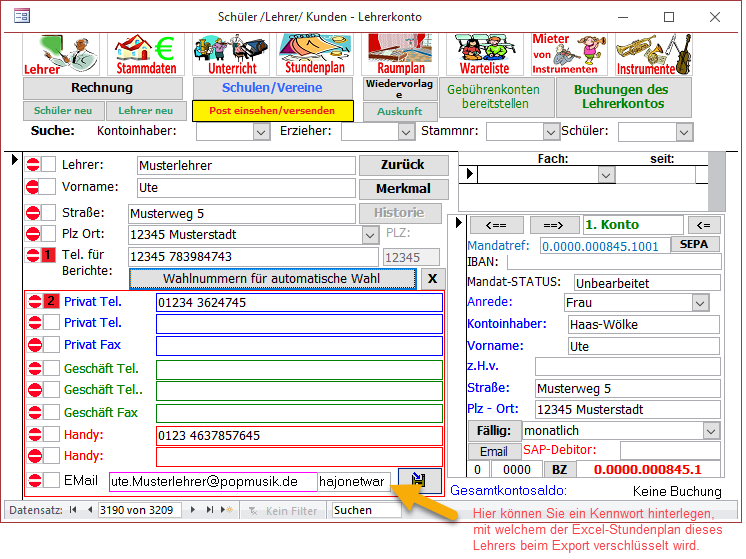Open the Stundenplan icon
Viewport: 746px width, 559px height.
click(x=314, y=54)
